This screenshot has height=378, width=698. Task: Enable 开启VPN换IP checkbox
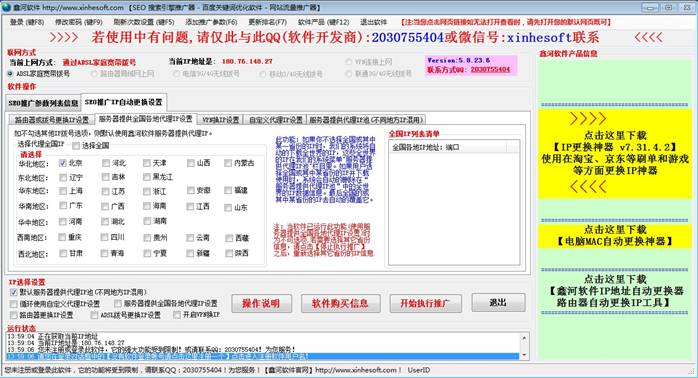click(x=177, y=315)
